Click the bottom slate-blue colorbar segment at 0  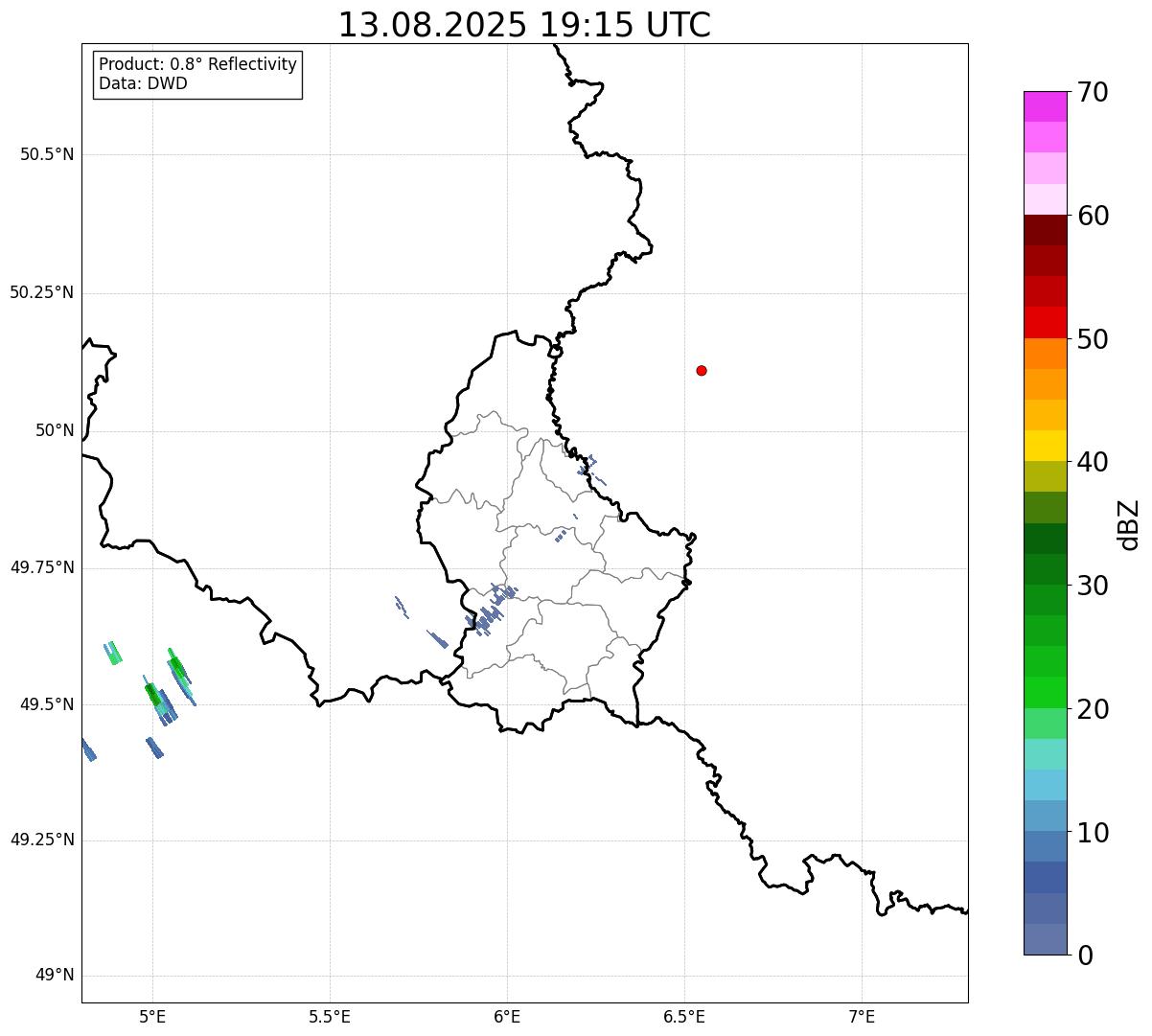point(1045,939)
